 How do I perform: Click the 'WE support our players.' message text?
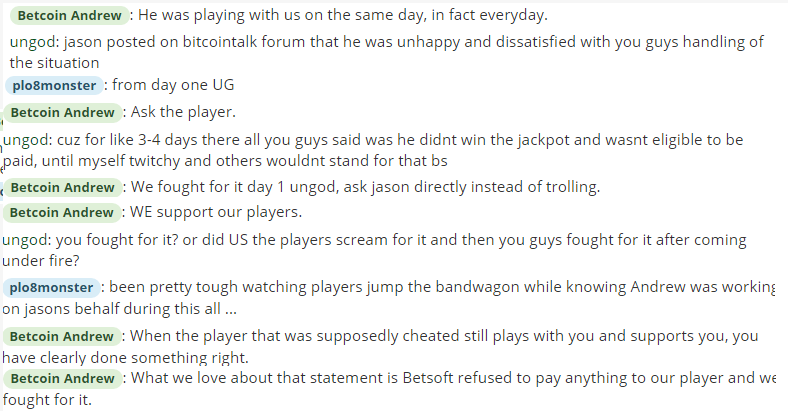[x=216, y=212]
